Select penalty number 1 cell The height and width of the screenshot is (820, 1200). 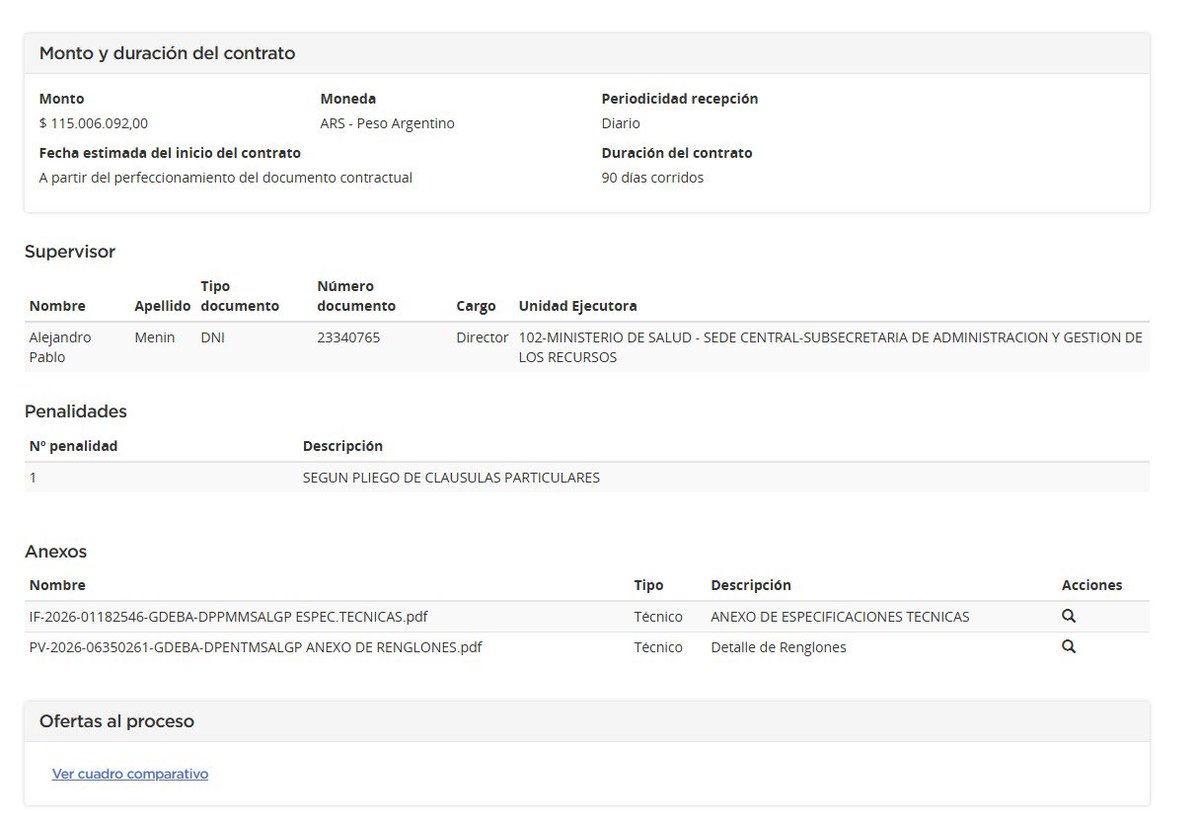coord(33,478)
